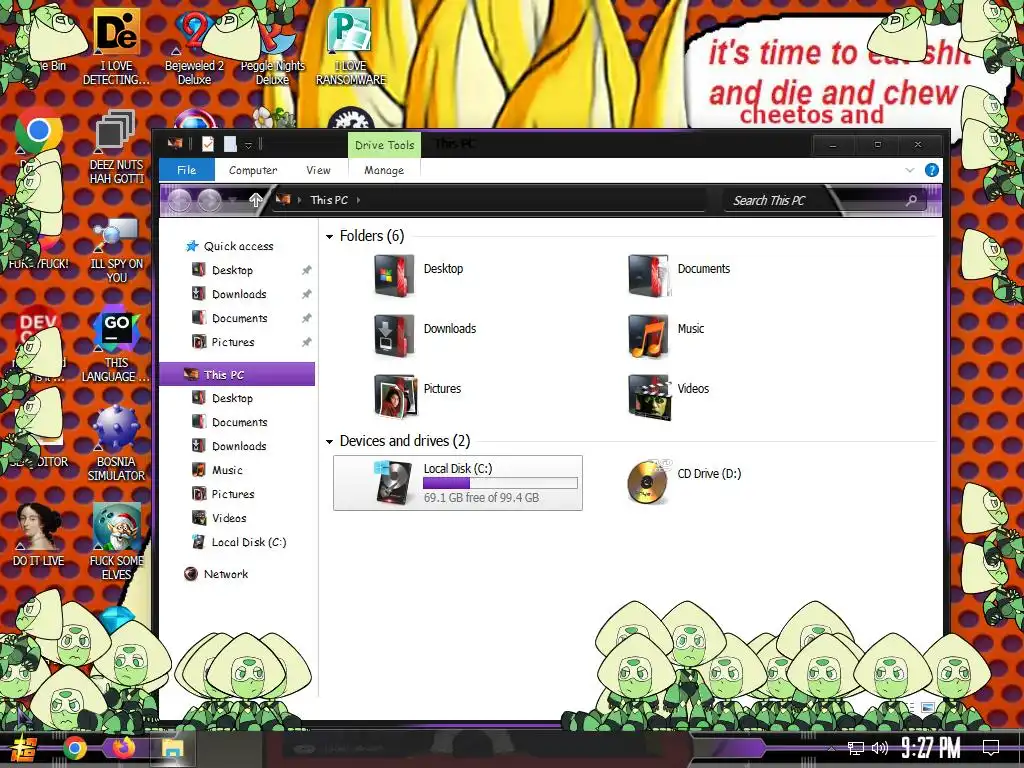Select Network in navigation pane
This screenshot has width=1024, height=768.
point(225,574)
